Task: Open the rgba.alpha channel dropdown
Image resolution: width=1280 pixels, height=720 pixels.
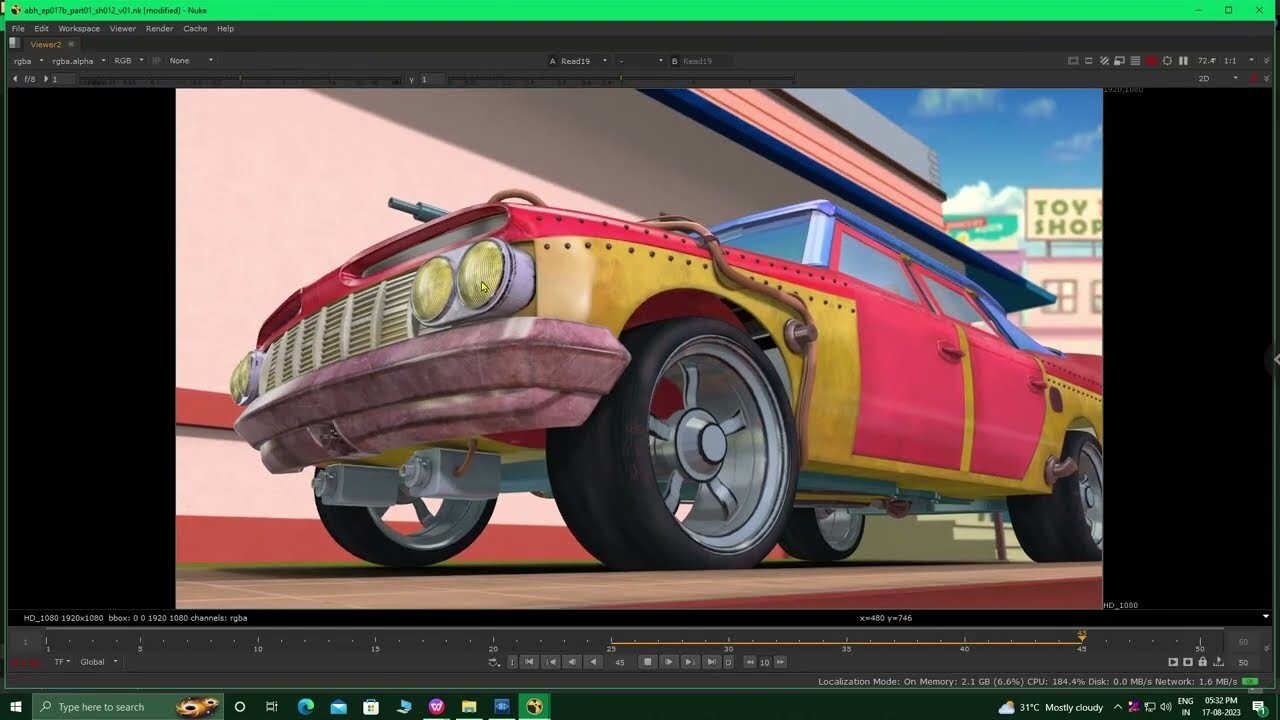Action: click(x=78, y=61)
